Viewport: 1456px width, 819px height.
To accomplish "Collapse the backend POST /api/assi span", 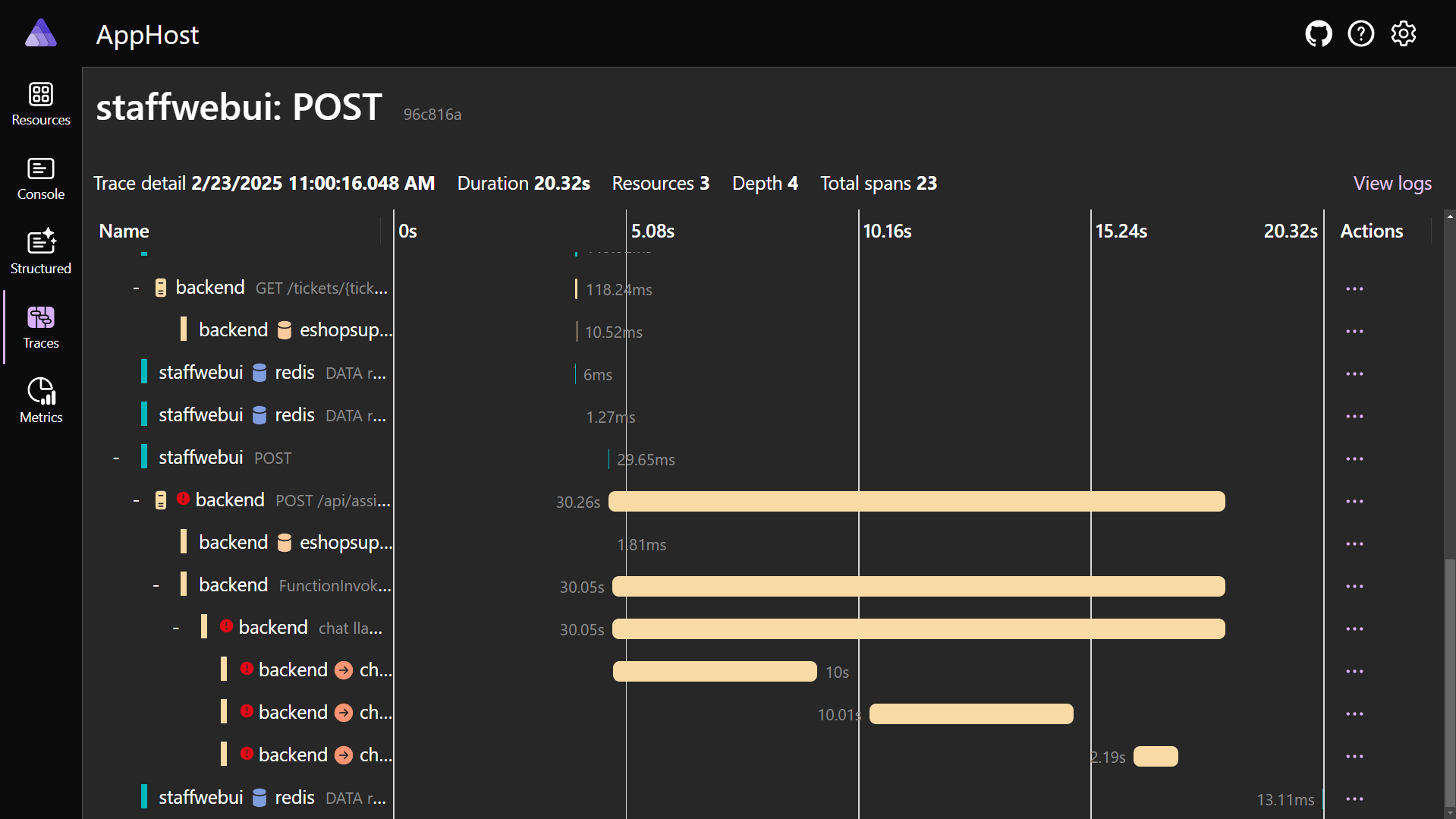I will pyautogui.click(x=136, y=501).
